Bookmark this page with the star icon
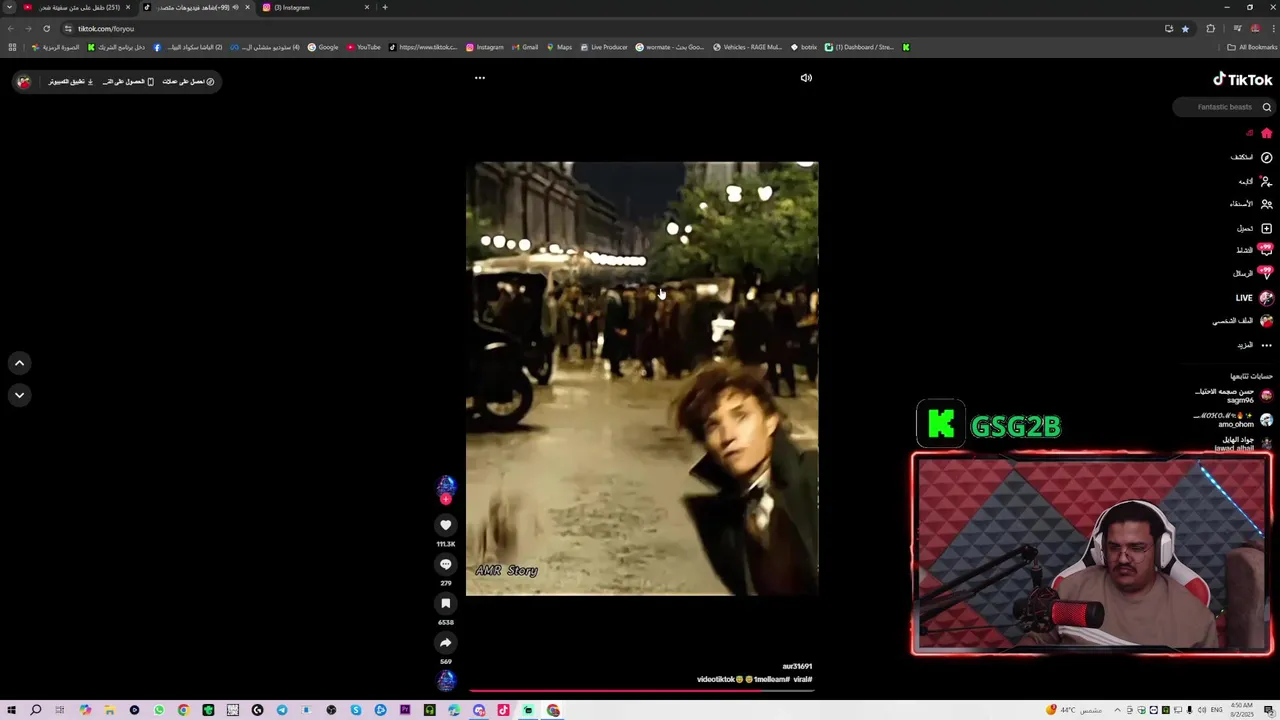This screenshot has width=1280, height=720. click(1185, 28)
